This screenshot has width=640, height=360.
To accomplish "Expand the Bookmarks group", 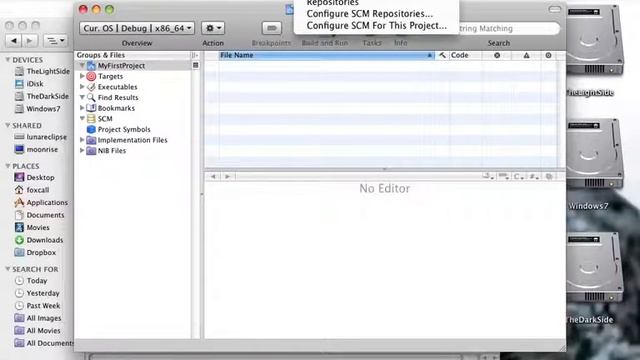I will tap(82, 108).
